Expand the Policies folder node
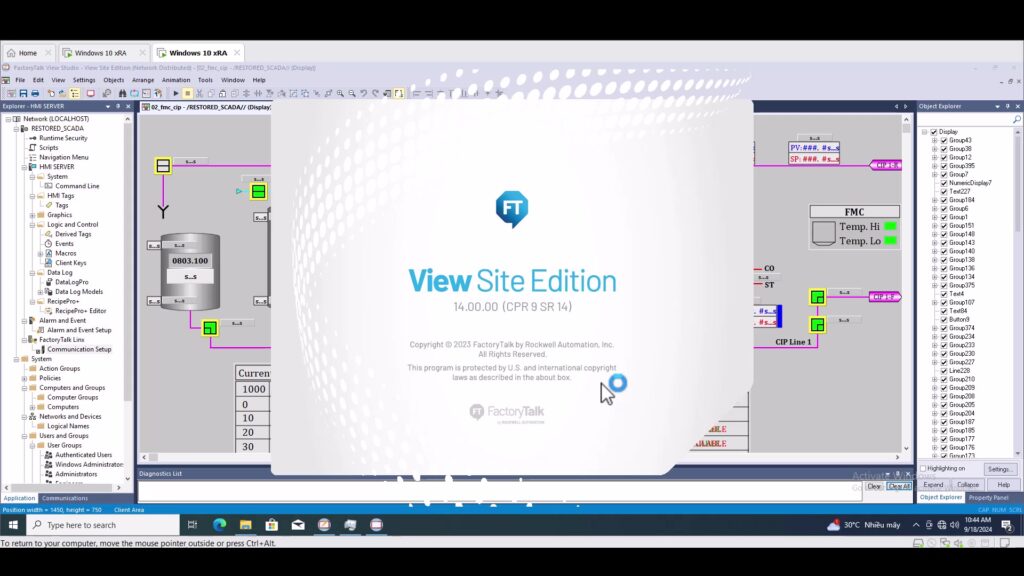1024x576 pixels. click(x=25, y=378)
